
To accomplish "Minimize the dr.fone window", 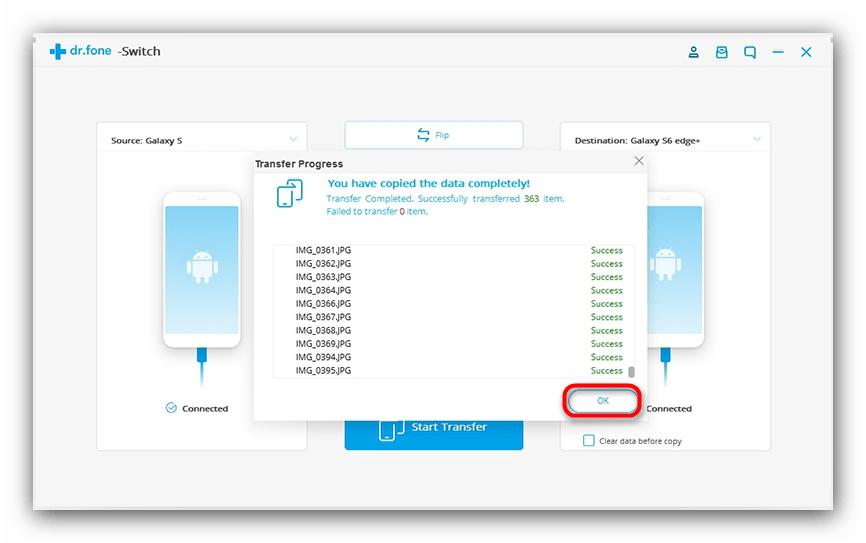I will point(778,52).
